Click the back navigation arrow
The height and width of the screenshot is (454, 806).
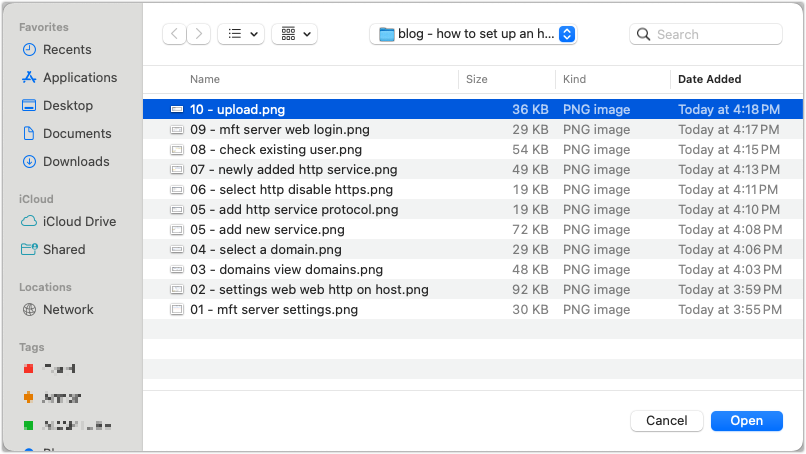click(175, 34)
